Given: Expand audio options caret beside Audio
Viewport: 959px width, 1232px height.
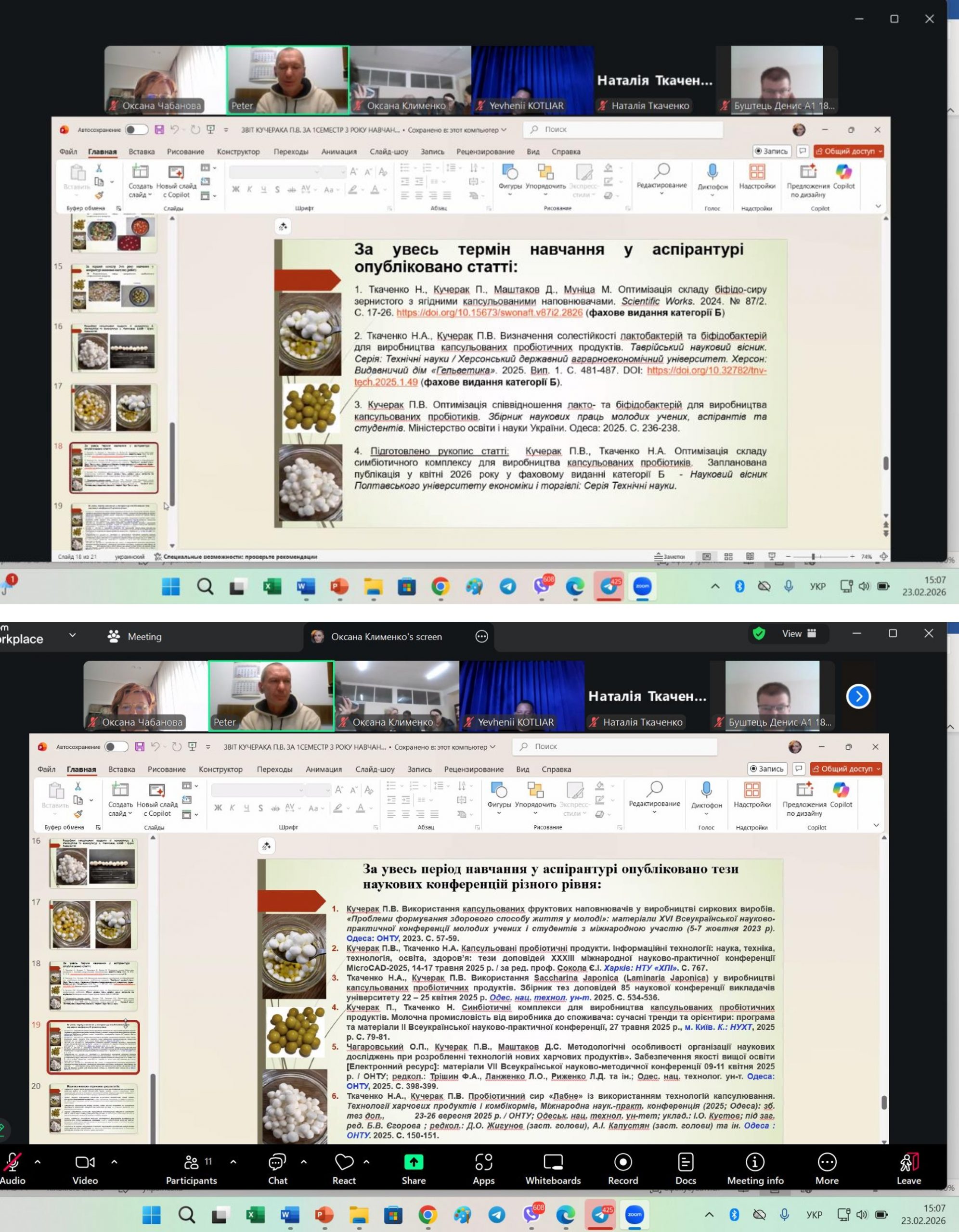Looking at the screenshot, I should point(37,1162).
